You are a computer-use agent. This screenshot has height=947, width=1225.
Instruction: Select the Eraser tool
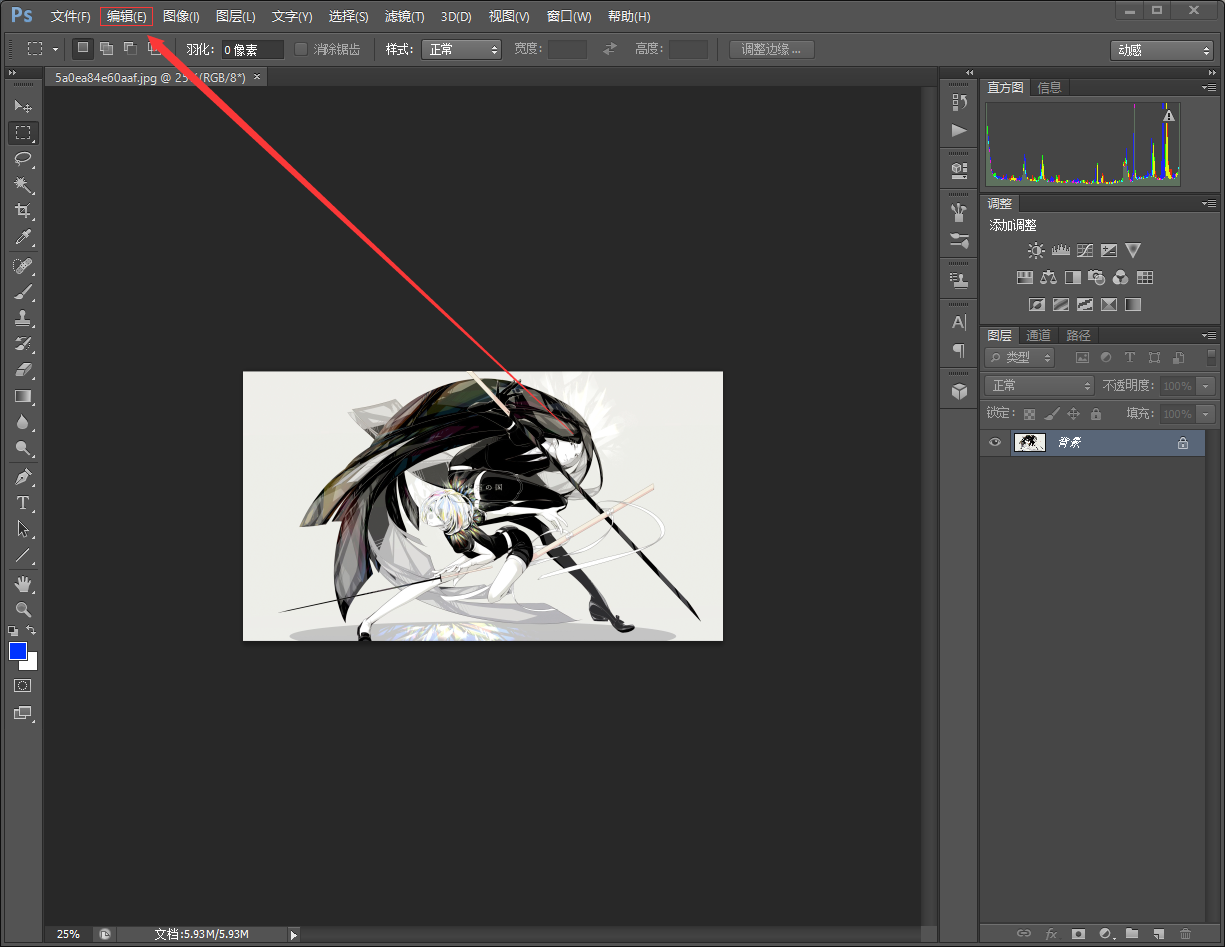(23, 370)
